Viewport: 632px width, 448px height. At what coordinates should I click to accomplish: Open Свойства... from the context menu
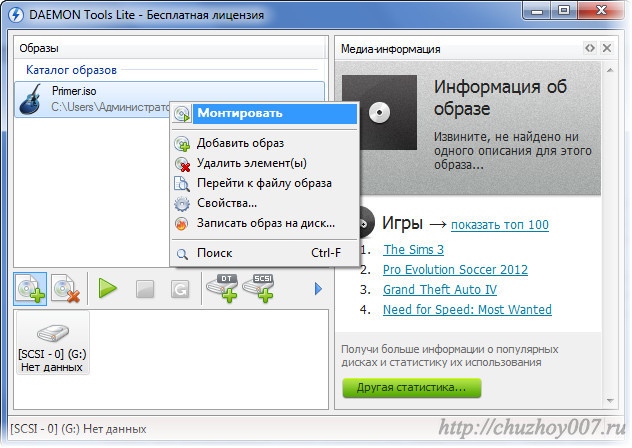point(265,203)
